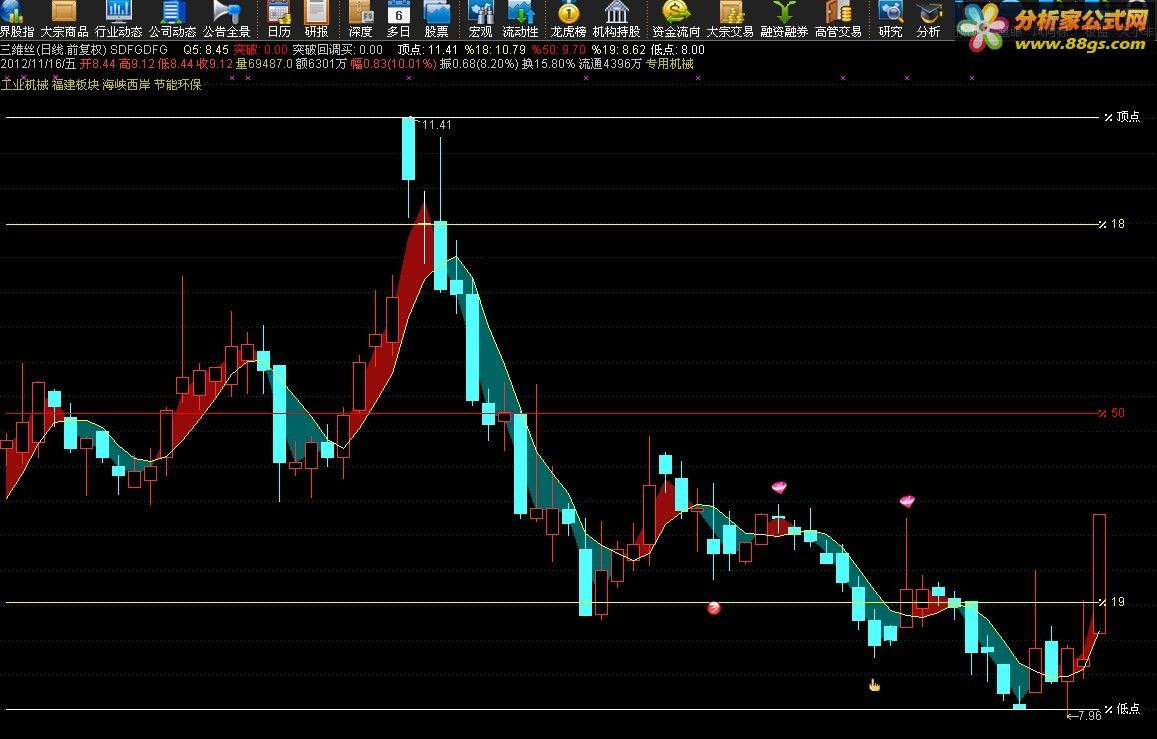1157x739 pixels.
Task: Open 行业动态 industry news icon
Action: coord(118,19)
